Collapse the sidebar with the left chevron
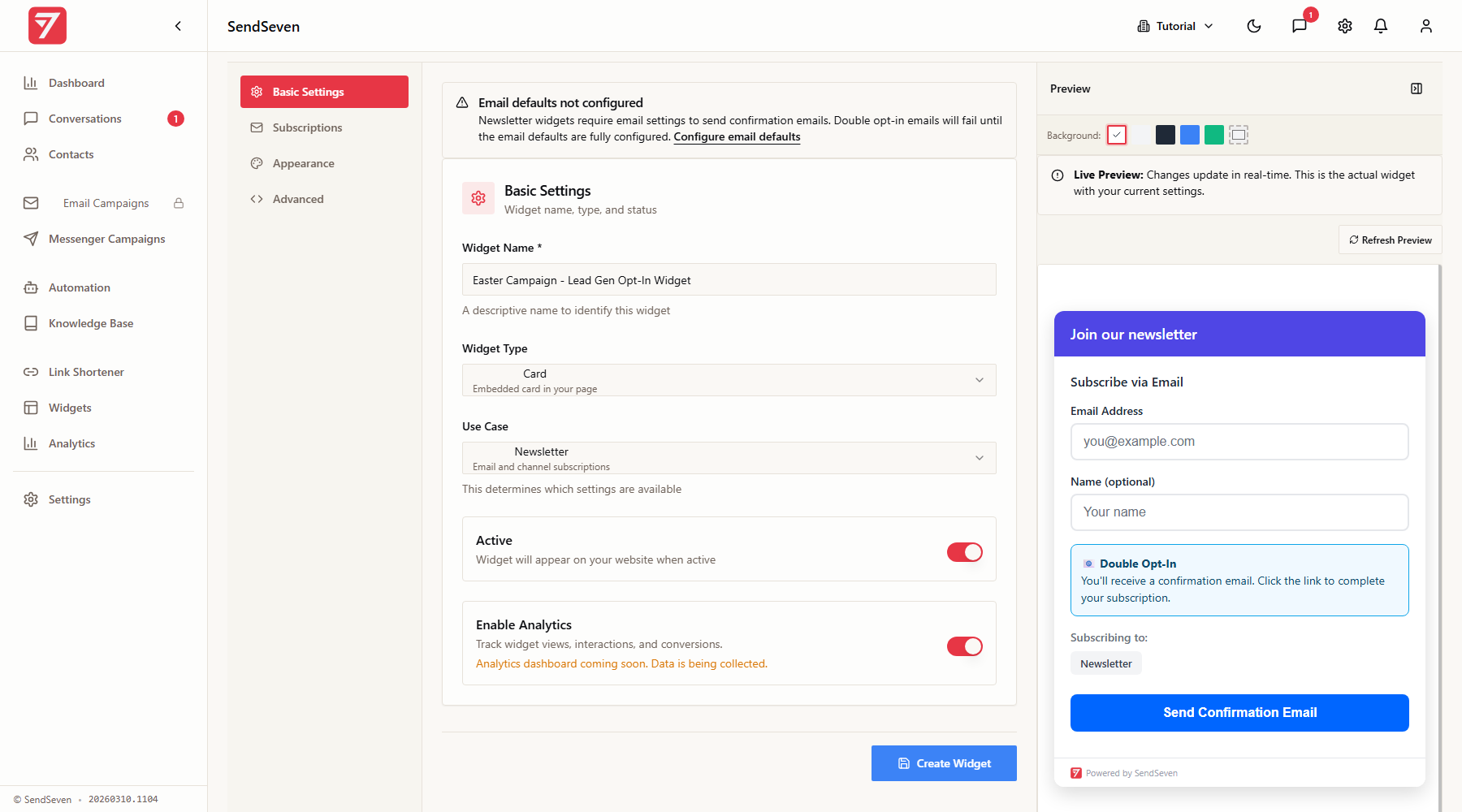This screenshot has width=1462, height=812. 178,26
